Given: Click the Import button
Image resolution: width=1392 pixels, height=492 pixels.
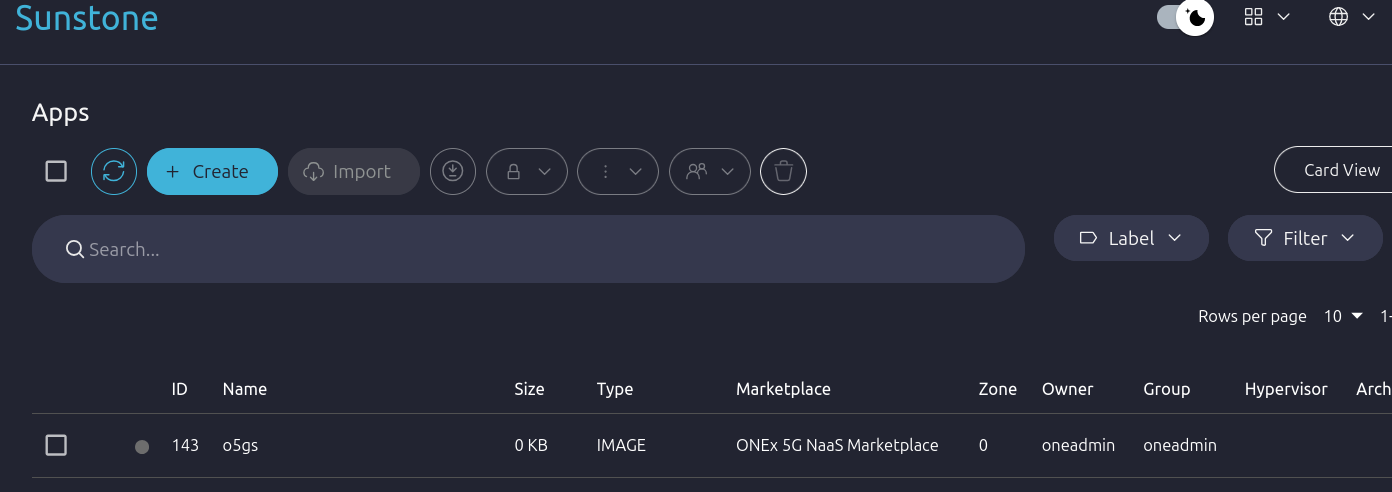Looking at the screenshot, I should tap(354, 171).
